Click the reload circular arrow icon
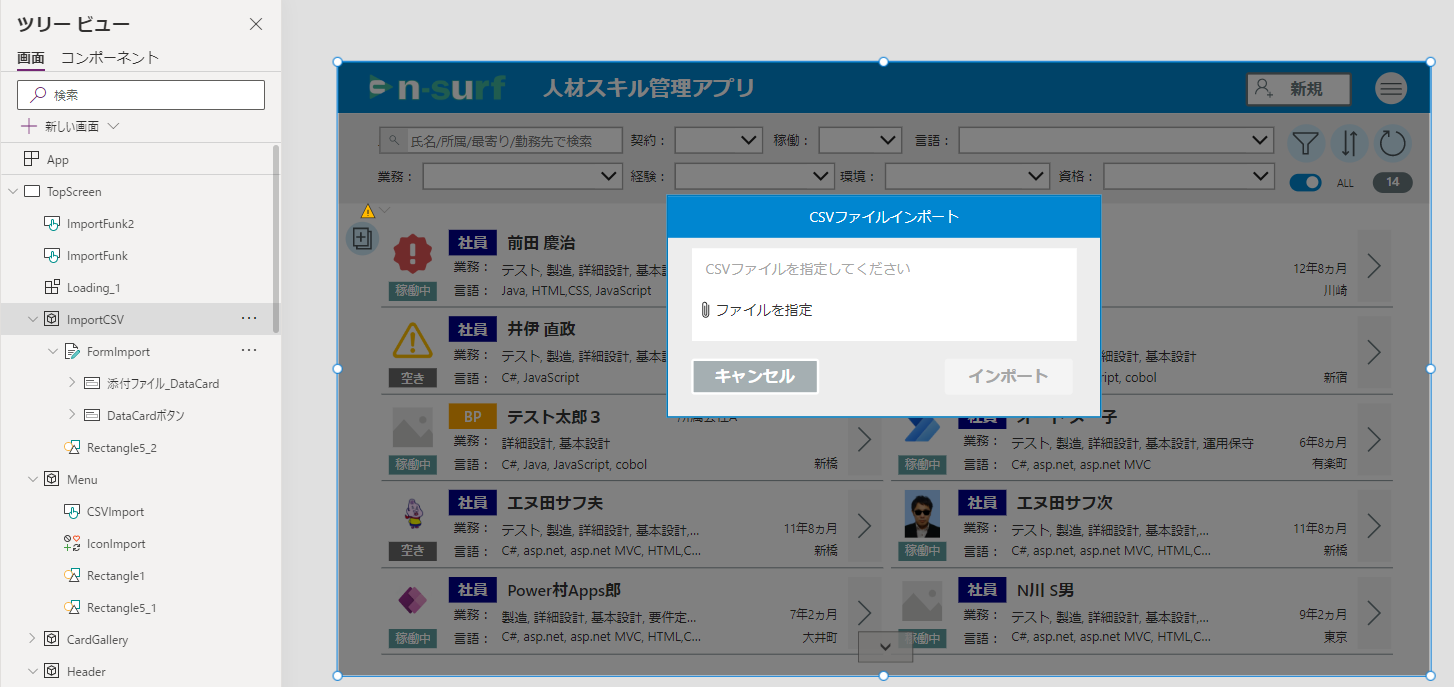This screenshot has height=687, width=1454. click(x=1392, y=144)
